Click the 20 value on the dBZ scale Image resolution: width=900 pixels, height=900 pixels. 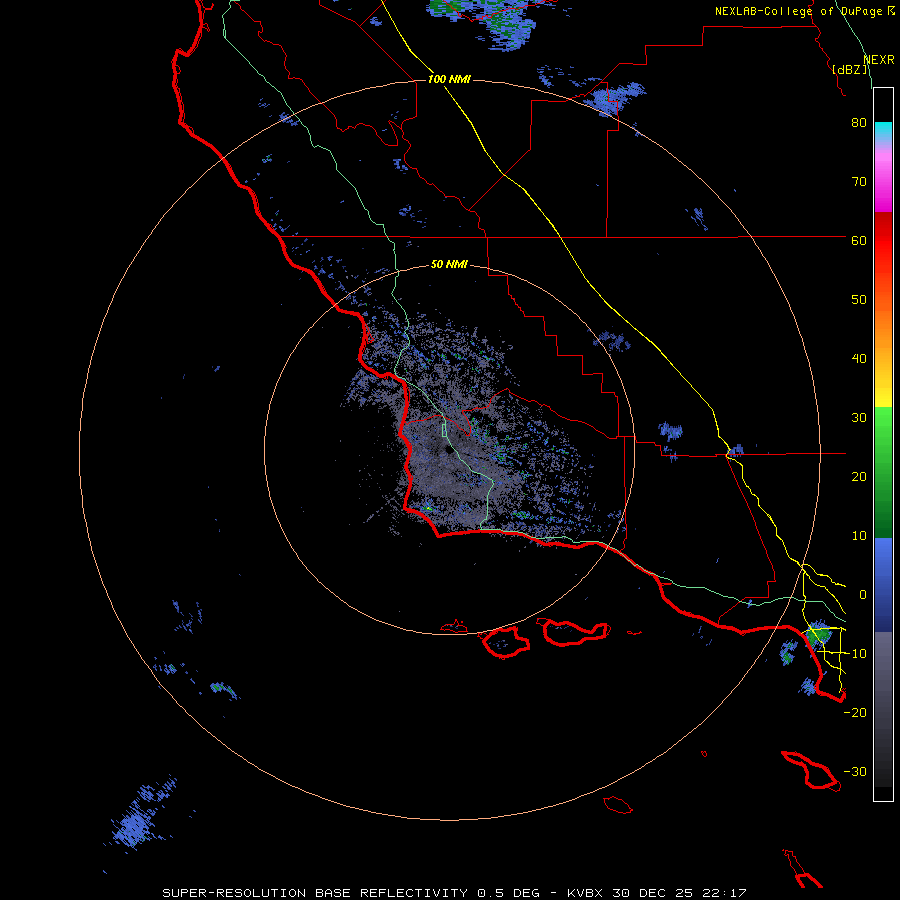[859, 477]
